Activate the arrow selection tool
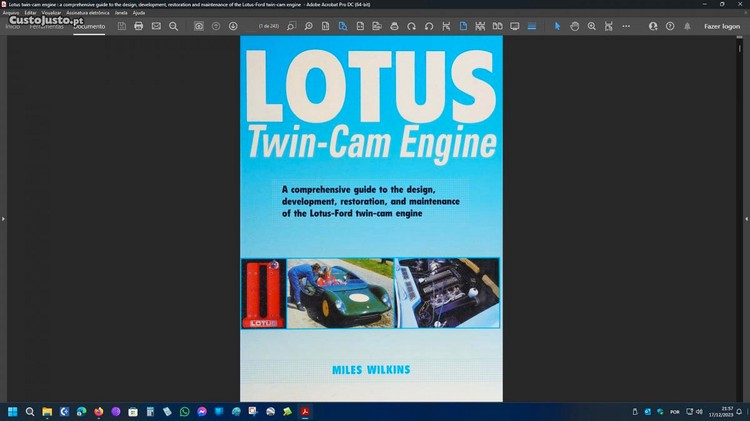Screen dimensions: 750x421 point(558,26)
